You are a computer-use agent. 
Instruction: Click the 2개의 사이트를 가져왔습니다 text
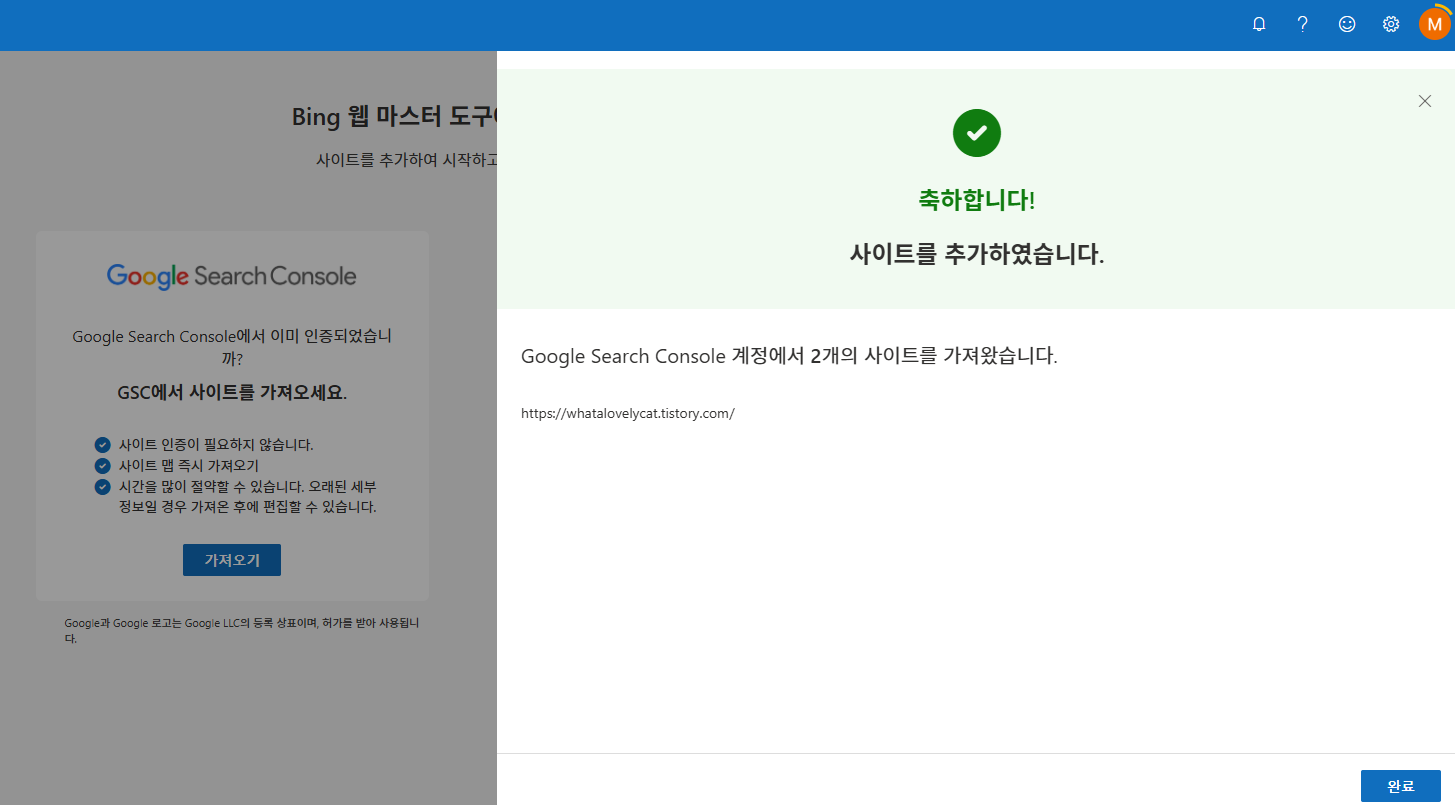[934, 356]
